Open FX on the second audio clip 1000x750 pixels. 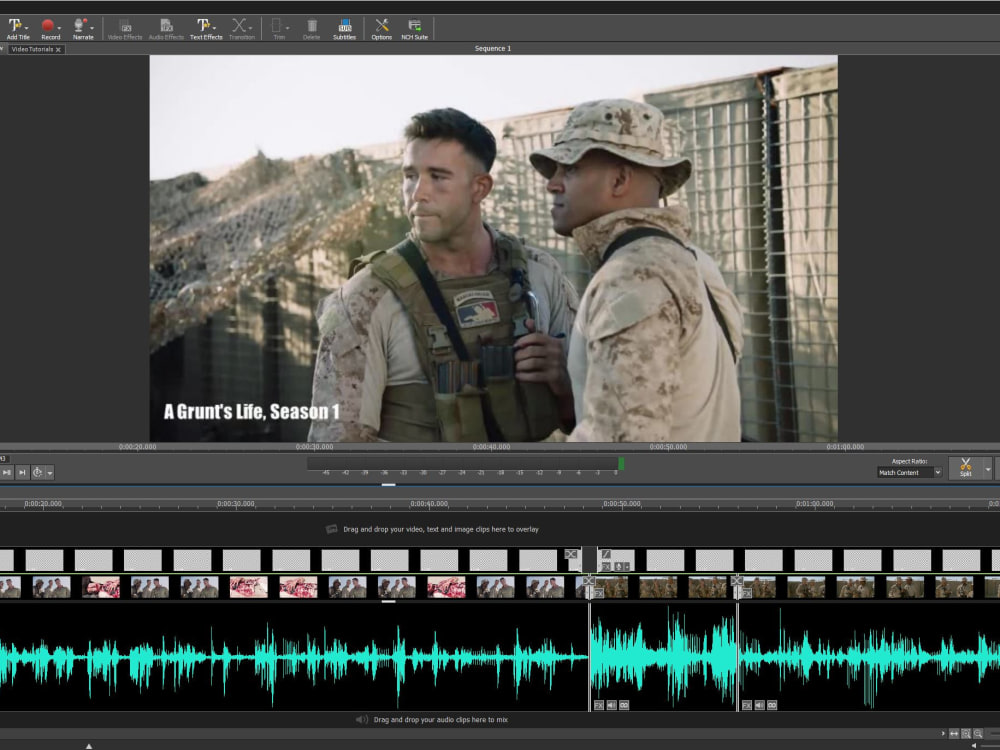point(599,705)
